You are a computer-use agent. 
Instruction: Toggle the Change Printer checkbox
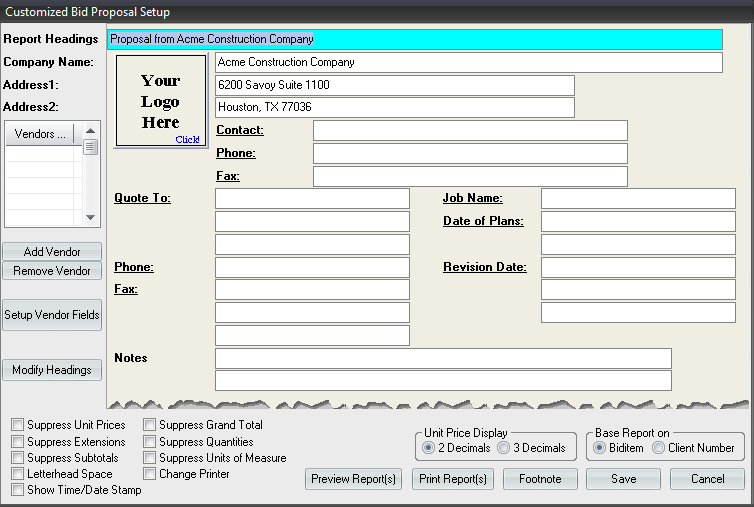click(150, 473)
